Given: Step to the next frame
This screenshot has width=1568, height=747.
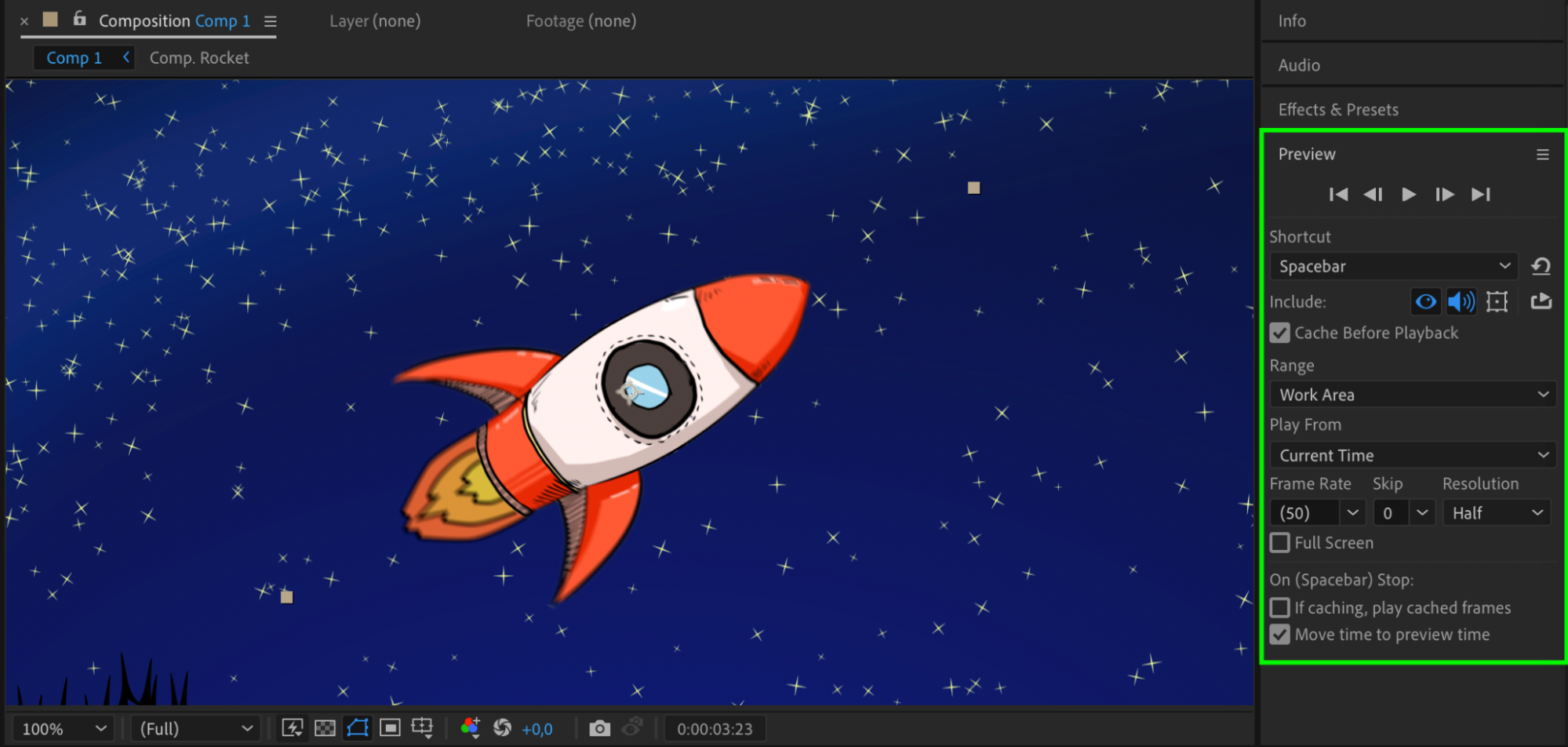Looking at the screenshot, I should click(1444, 195).
